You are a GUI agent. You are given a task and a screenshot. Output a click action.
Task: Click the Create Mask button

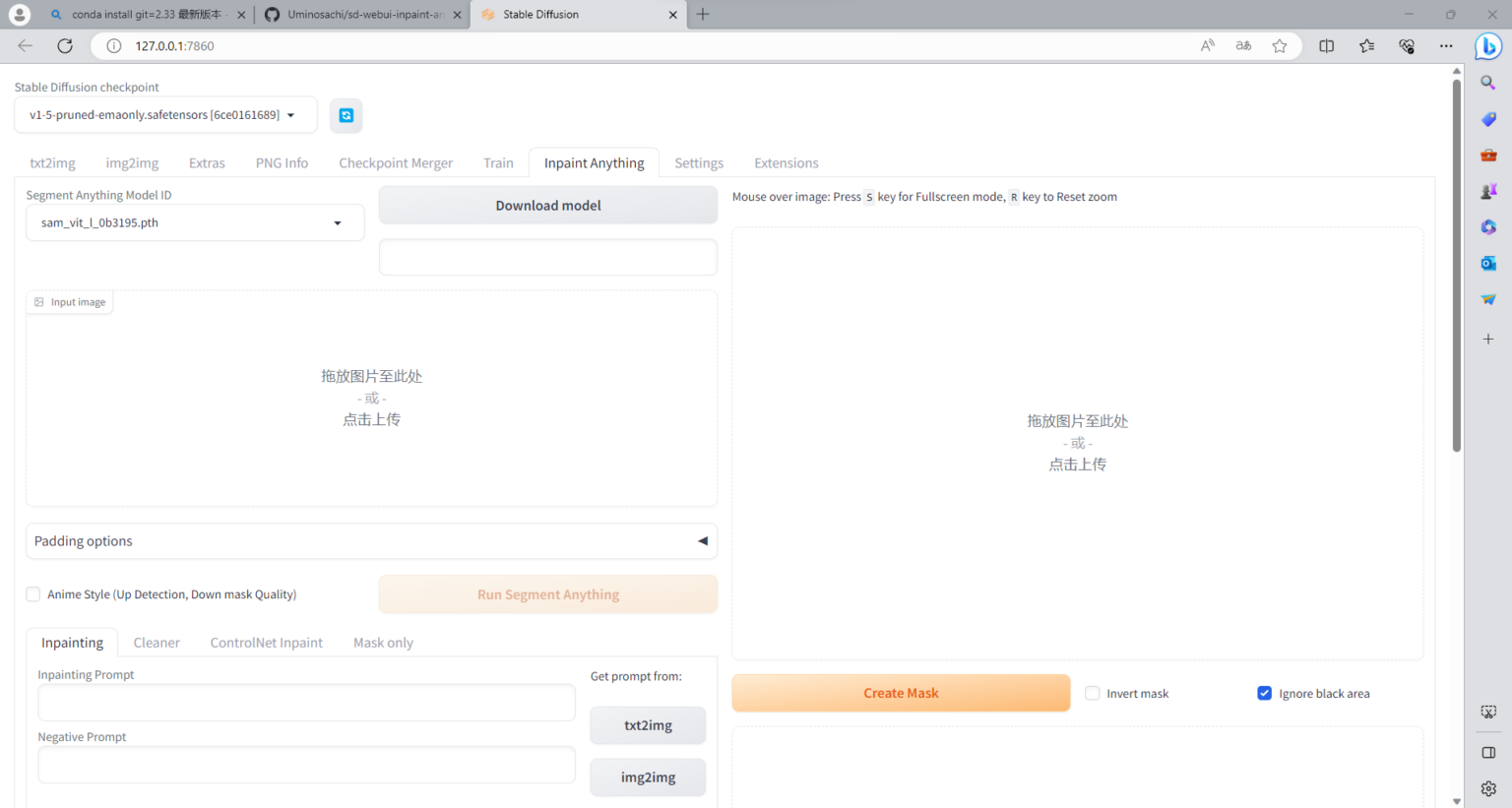(x=901, y=694)
